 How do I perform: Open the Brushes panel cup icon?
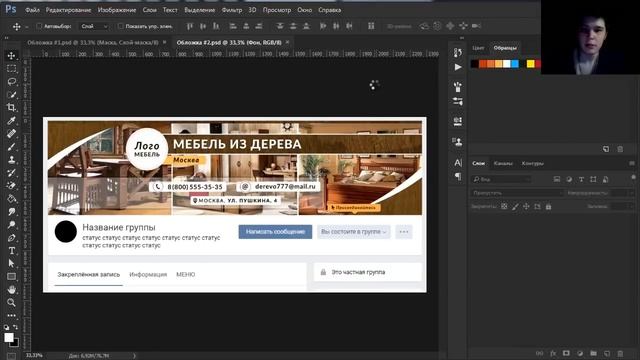click(x=458, y=87)
